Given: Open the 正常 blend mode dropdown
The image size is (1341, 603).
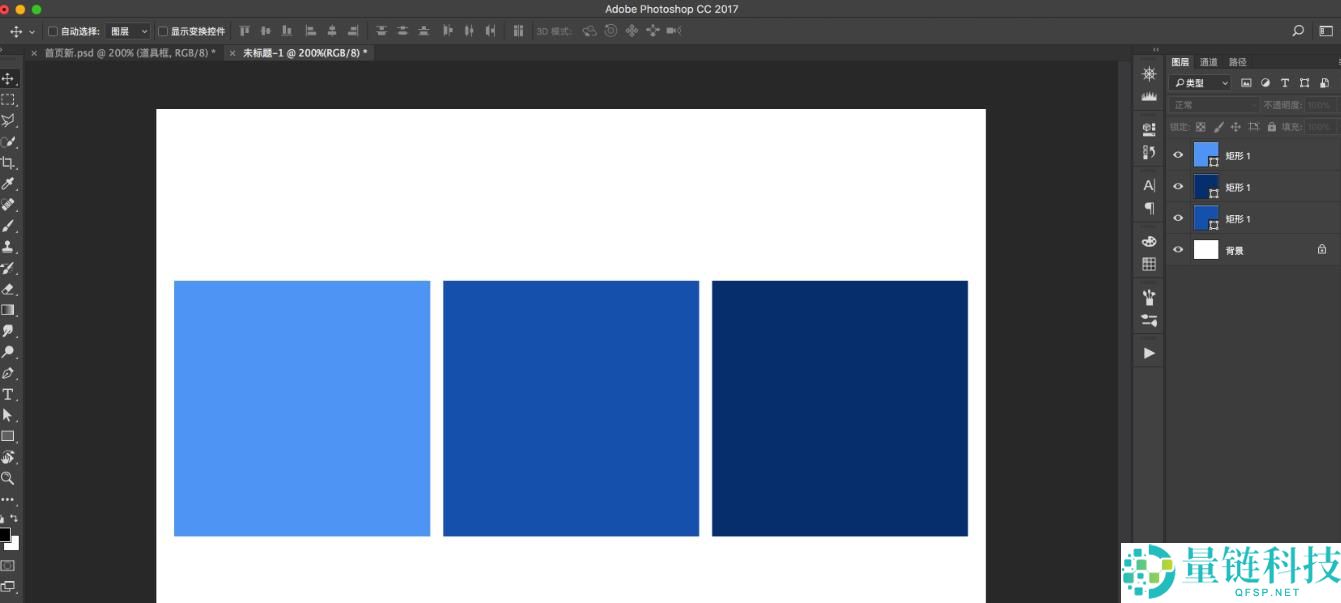Looking at the screenshot, I should tap(1213, 105).
